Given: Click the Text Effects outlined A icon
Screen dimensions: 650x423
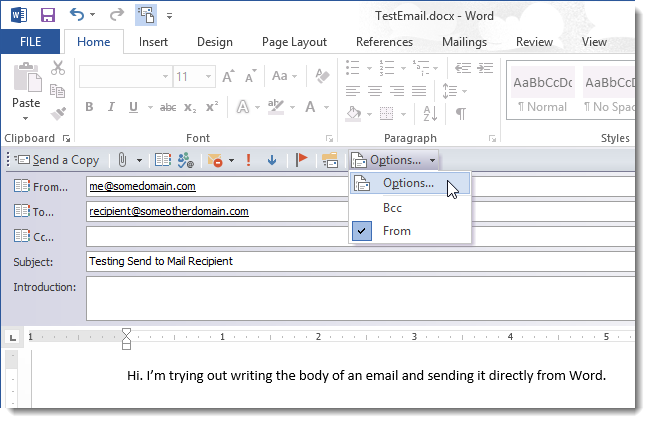Looking at the screenshot, I should (x=243, y=107).
